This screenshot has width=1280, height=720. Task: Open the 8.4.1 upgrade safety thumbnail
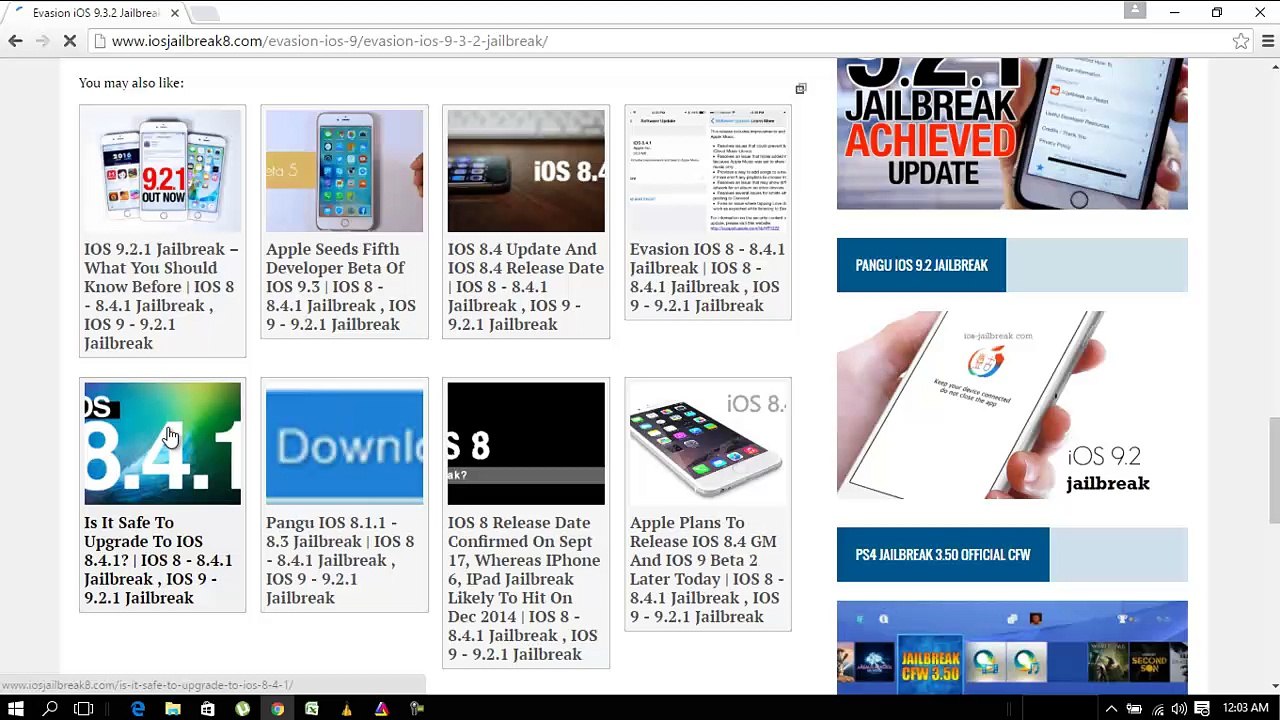[162, 444]
